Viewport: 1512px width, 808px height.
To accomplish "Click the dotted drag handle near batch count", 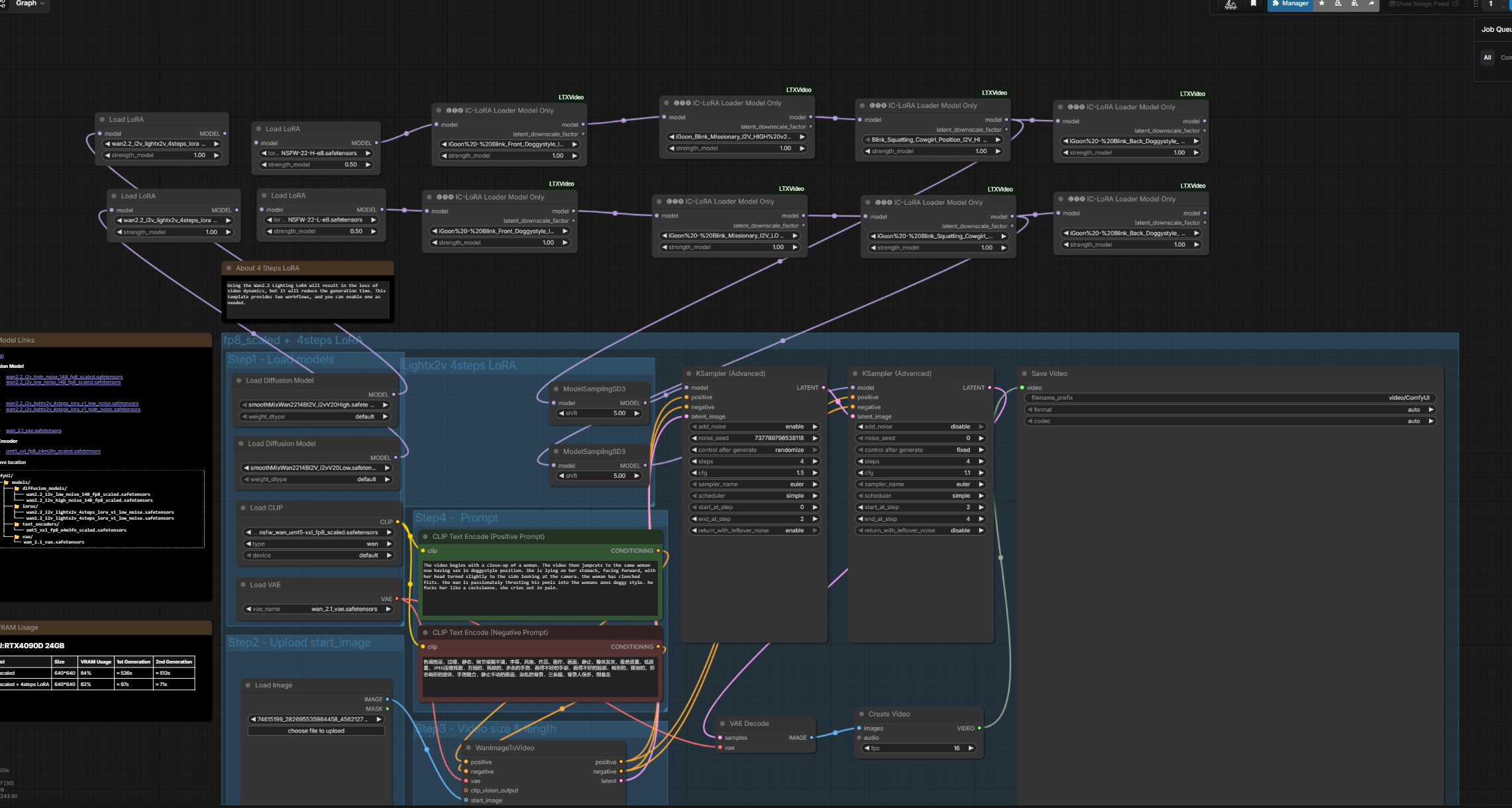I will (x=1476, y=4).
